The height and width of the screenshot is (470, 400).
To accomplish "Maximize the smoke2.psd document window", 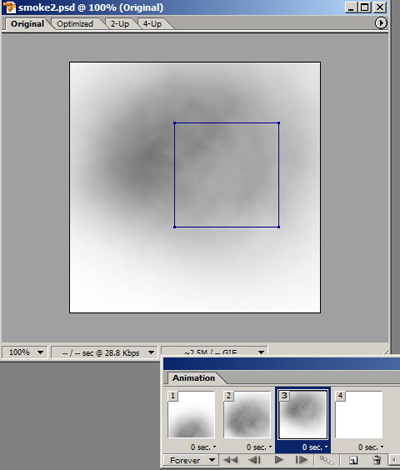I will click(365, 7).
